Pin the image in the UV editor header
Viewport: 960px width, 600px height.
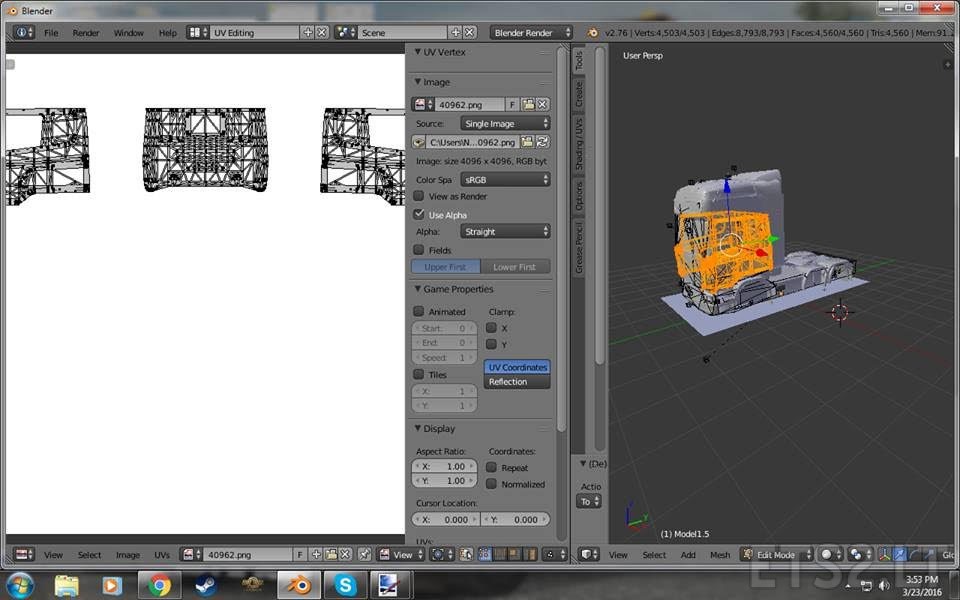364,554
